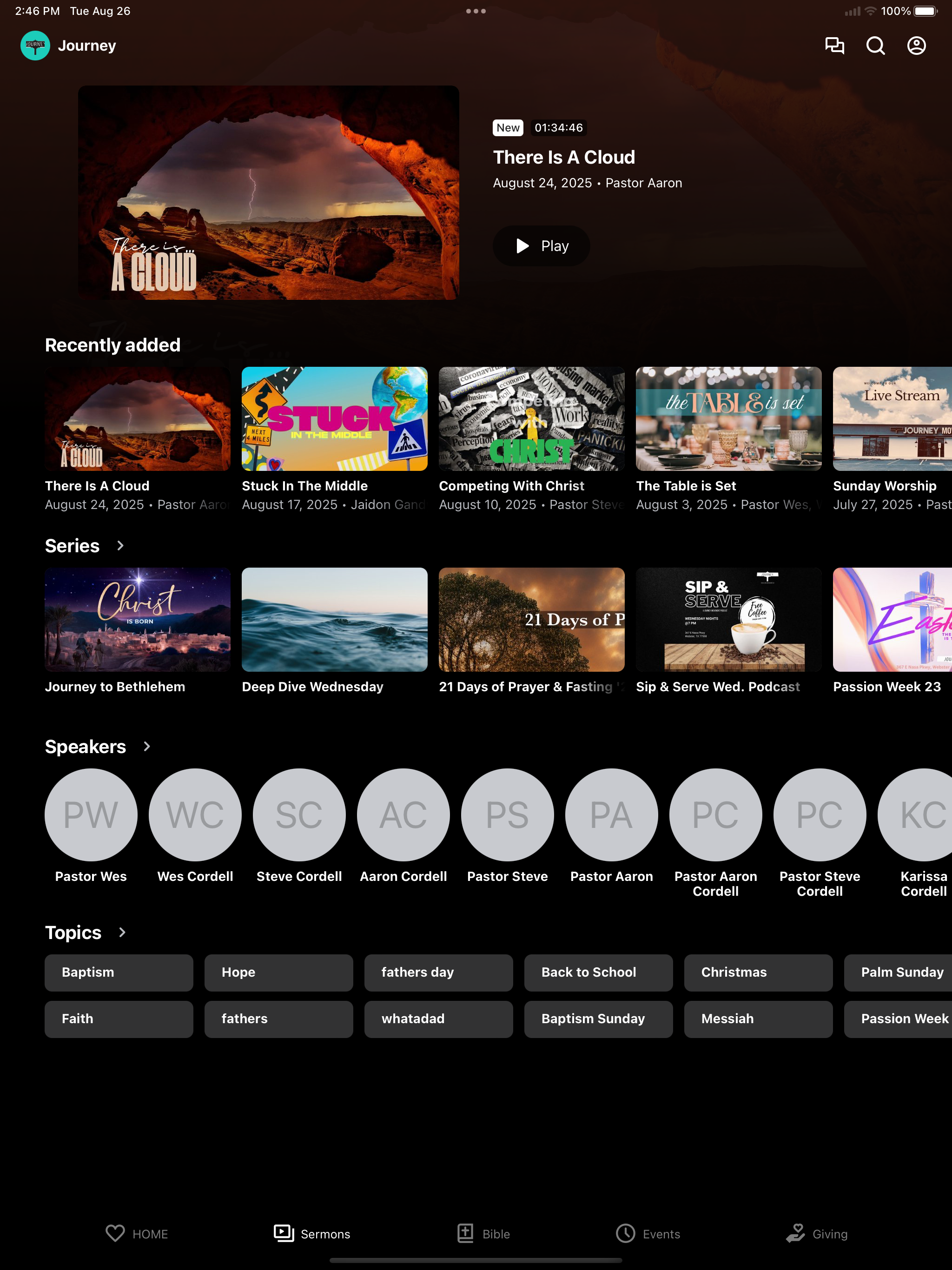952x1270 pixels.
Task: Expand the Series section chevron
Action: (x=120, y=545)
